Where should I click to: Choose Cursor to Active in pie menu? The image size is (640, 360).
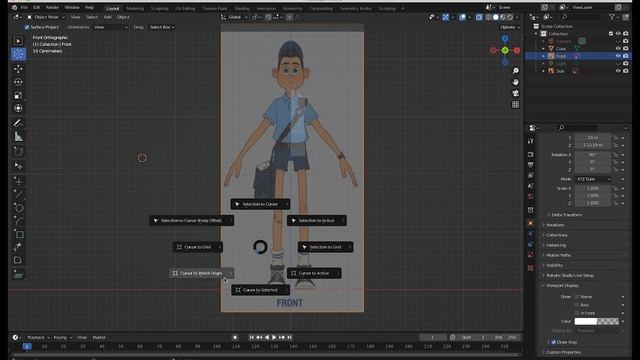click(314, 273)
